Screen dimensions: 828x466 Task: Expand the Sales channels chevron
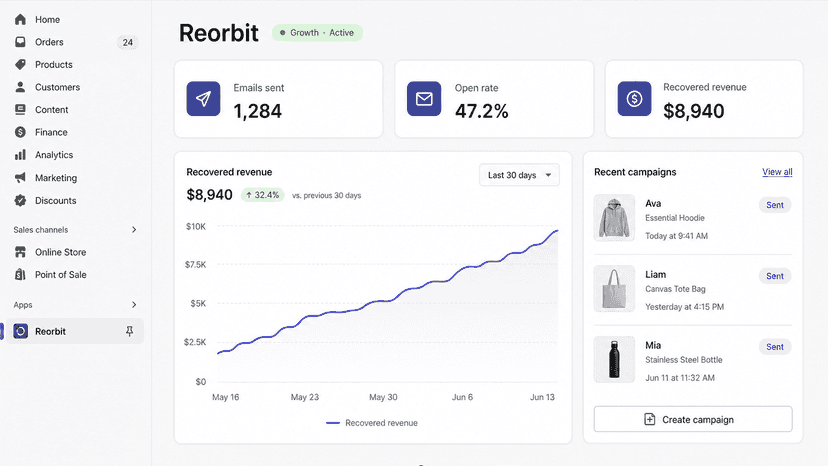(x=134, y=229)
